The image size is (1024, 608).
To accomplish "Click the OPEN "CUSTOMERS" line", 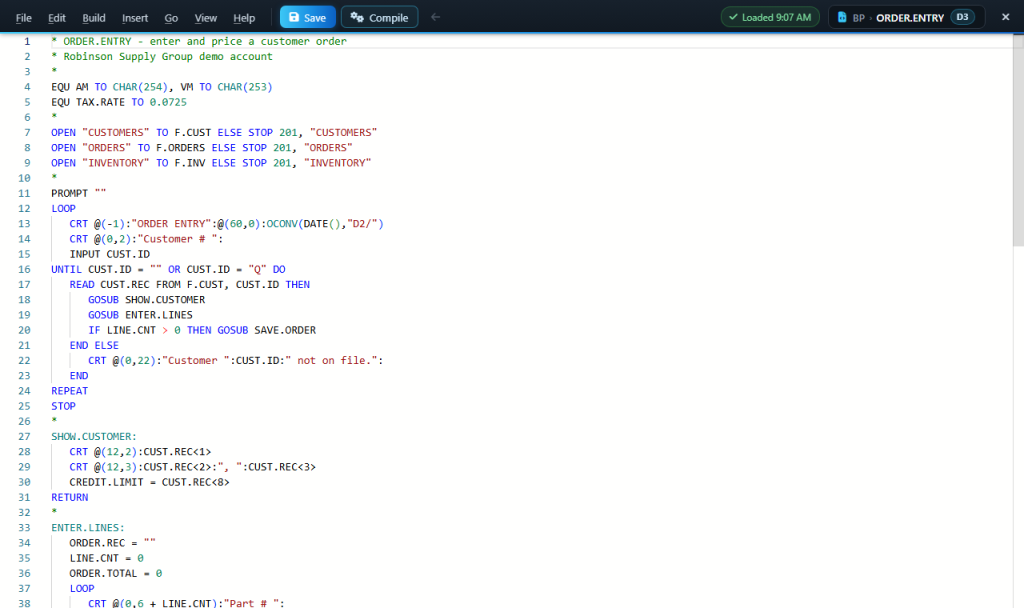I will click(214, 133).
